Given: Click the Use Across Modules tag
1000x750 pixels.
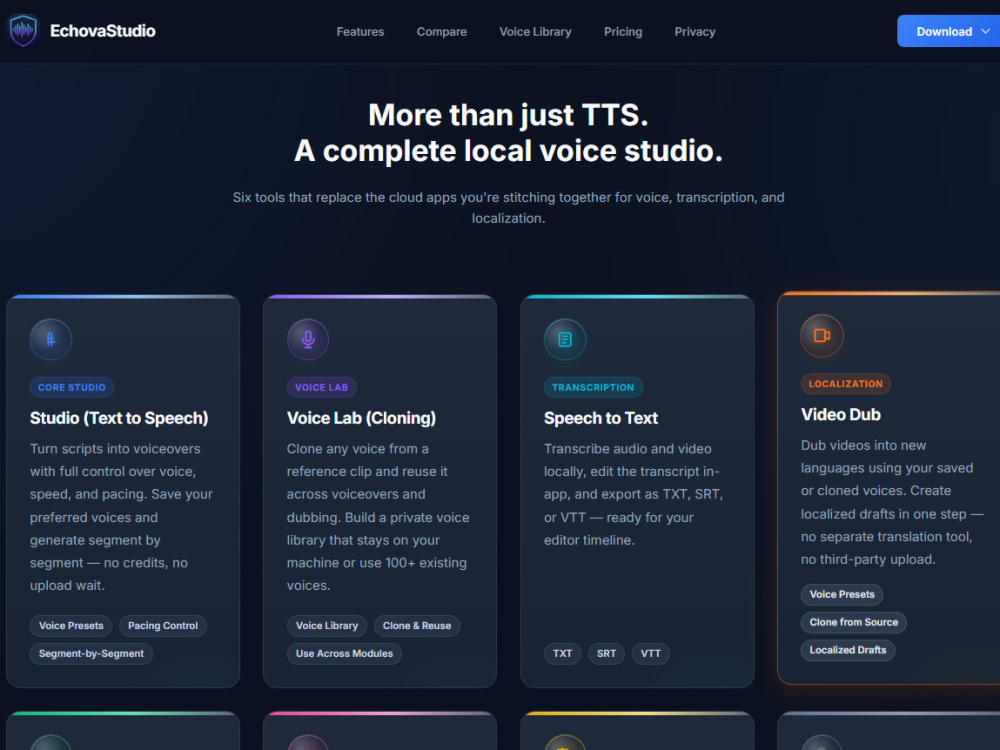Looking at the screenshot, I should click(x=344, y=654).
